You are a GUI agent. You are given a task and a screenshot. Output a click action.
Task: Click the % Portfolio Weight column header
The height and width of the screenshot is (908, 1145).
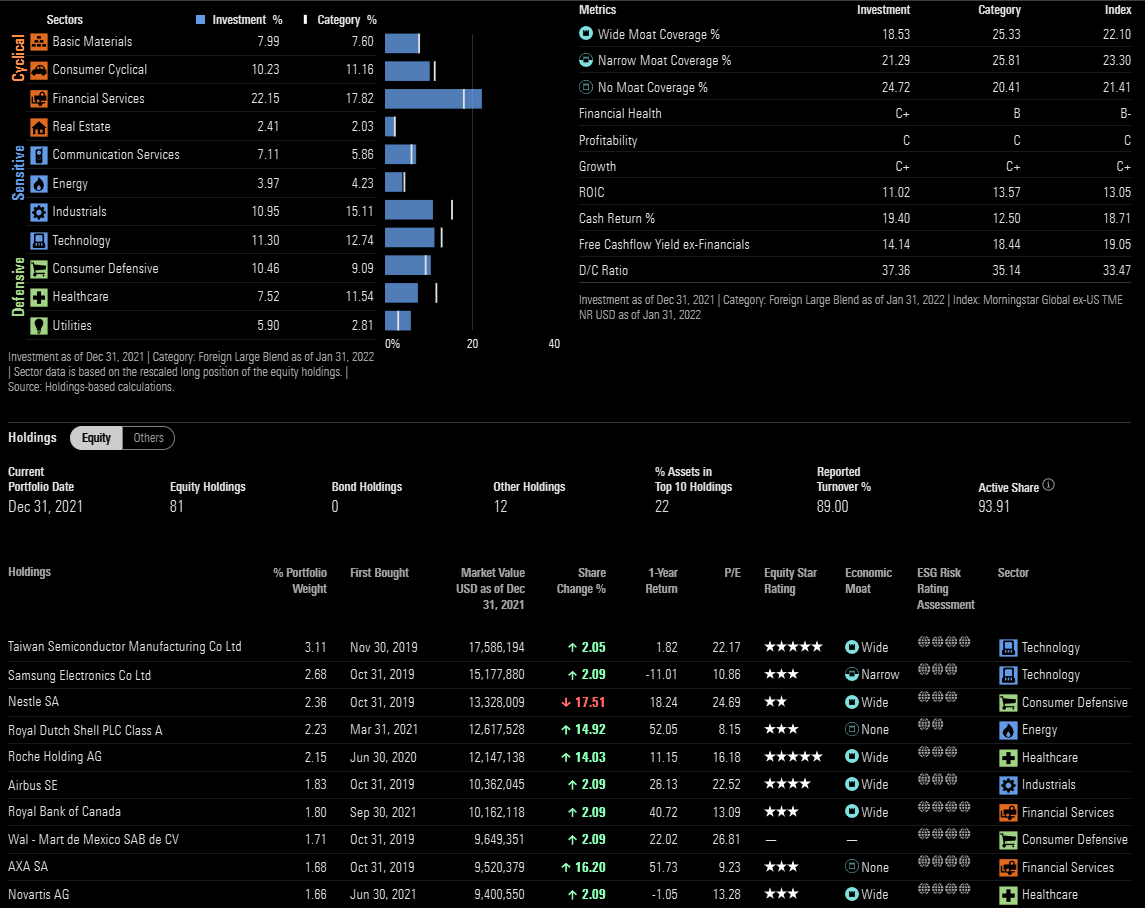click(300, 581)
